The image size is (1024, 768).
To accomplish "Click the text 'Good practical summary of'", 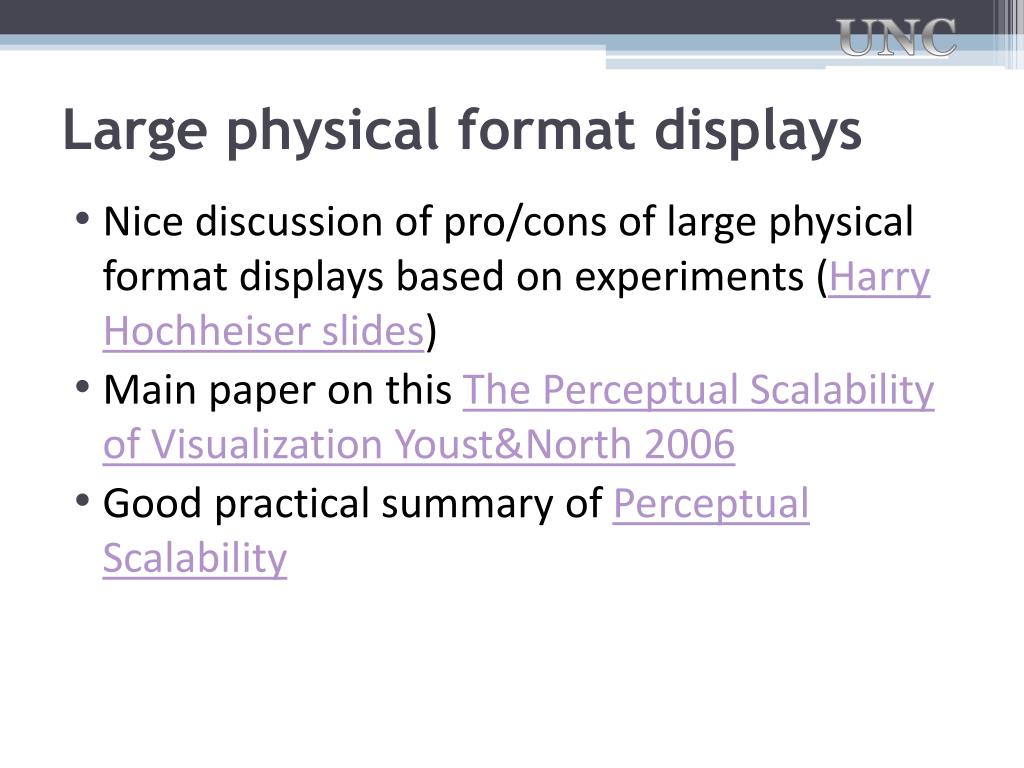I will tap(353, 504).
